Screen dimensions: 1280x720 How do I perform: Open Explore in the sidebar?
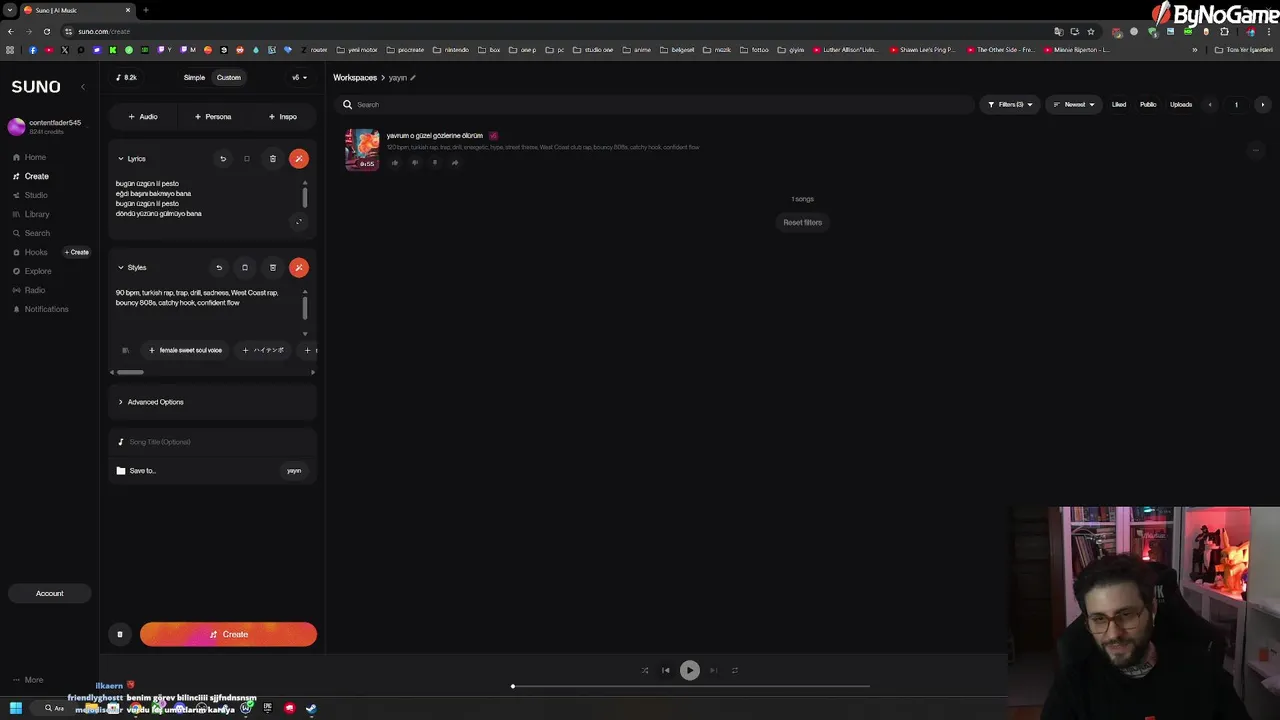coord(32,271)
